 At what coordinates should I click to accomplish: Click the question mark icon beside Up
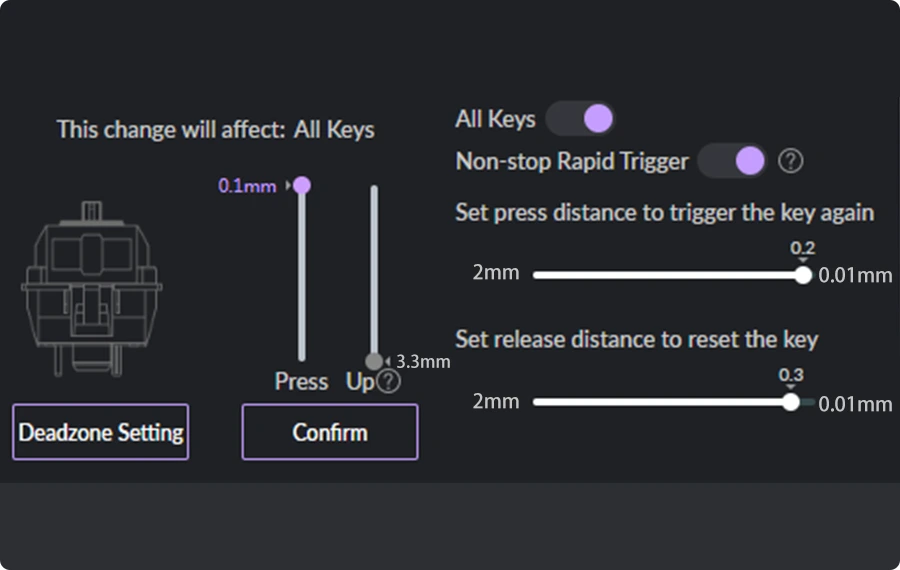pyautogui.click(x=389, y=381)
